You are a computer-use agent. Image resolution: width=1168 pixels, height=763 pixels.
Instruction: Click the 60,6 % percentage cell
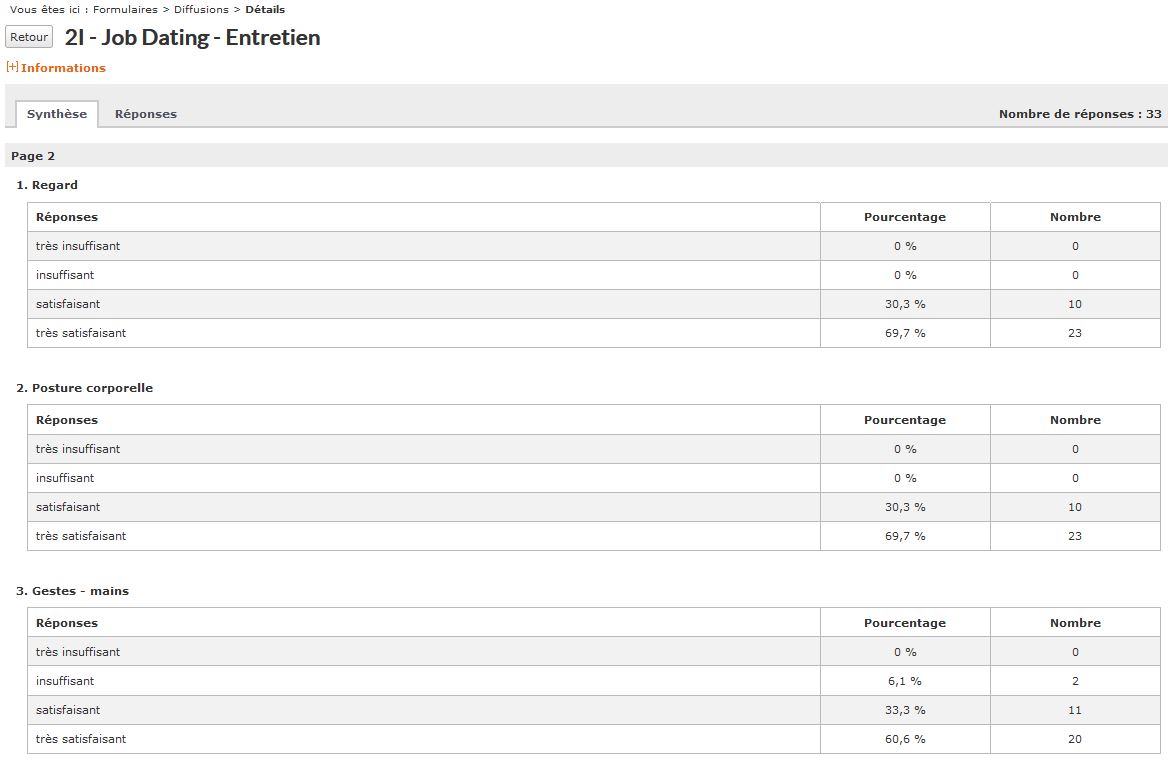[x=905, y=739]
